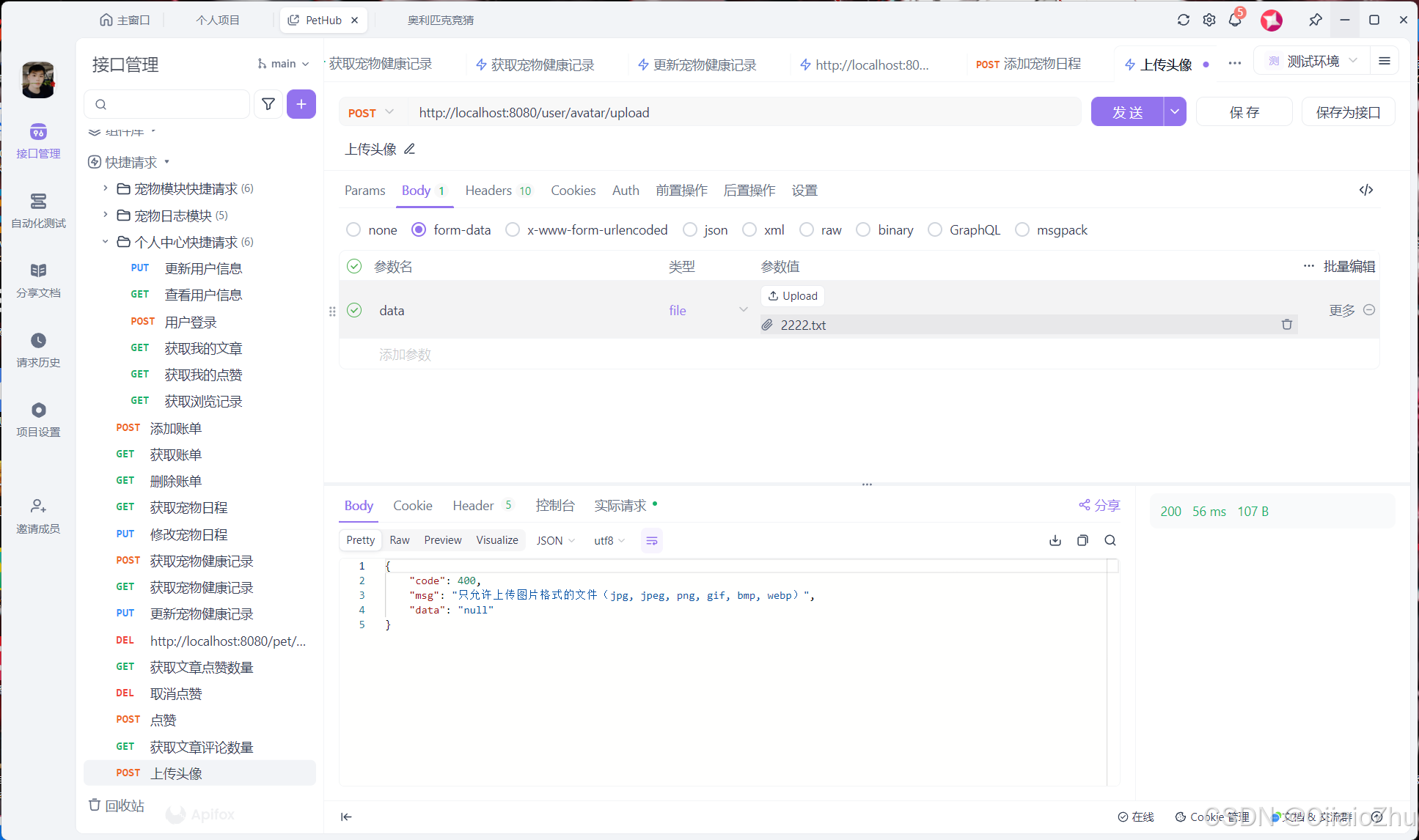Open 项目设置 from the sidebar
The height and width of the screenshot is (840, 1419).
[x=37, y=419]
